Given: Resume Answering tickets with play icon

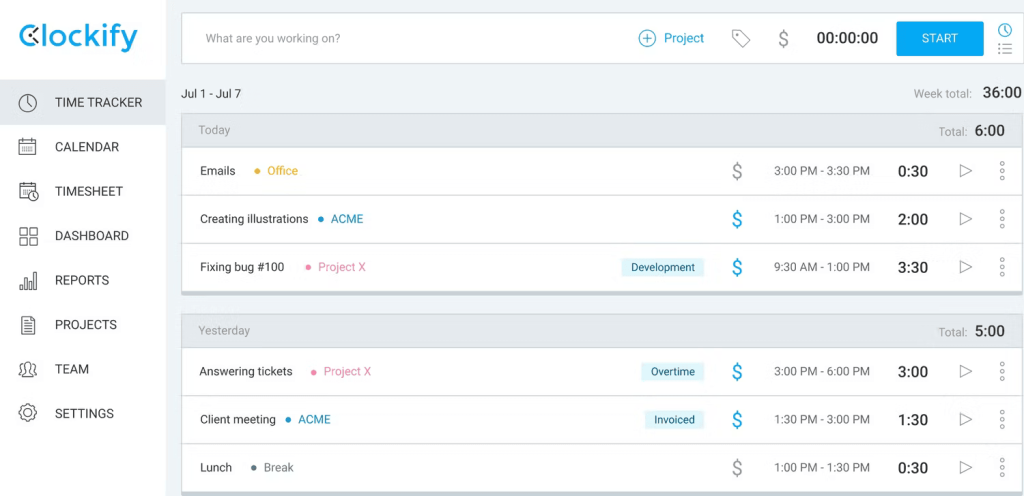Looking at the screenshot, I should (x=965, y=371).
